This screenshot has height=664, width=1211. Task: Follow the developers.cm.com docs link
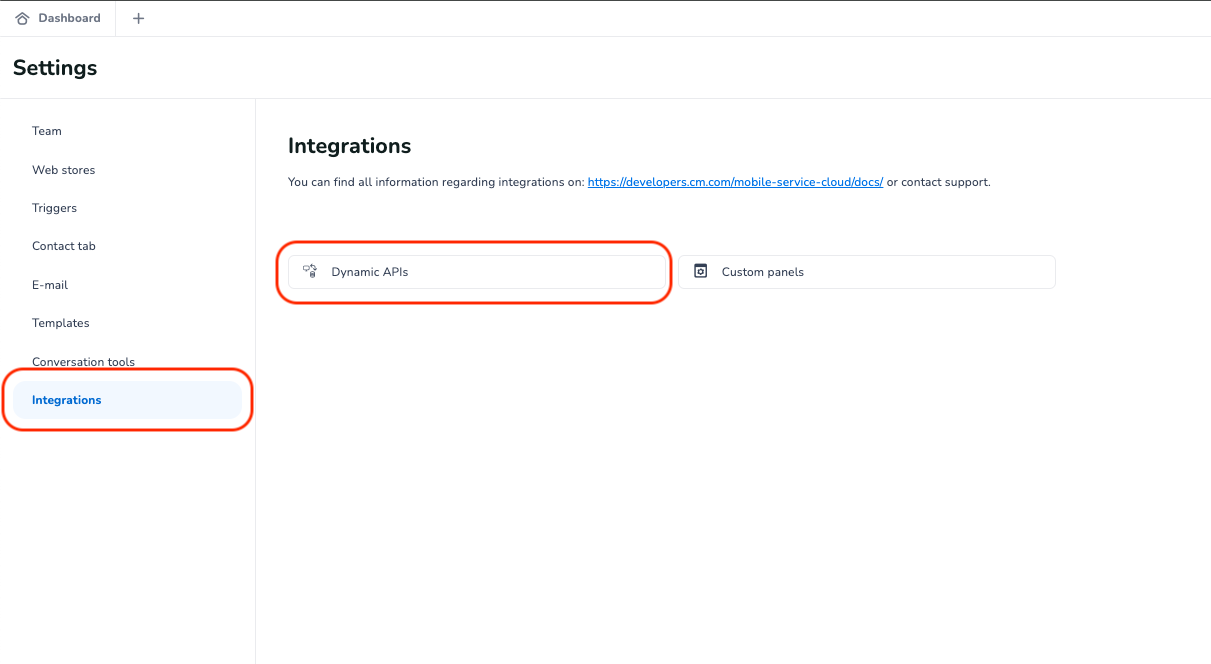tap(735, 183)
